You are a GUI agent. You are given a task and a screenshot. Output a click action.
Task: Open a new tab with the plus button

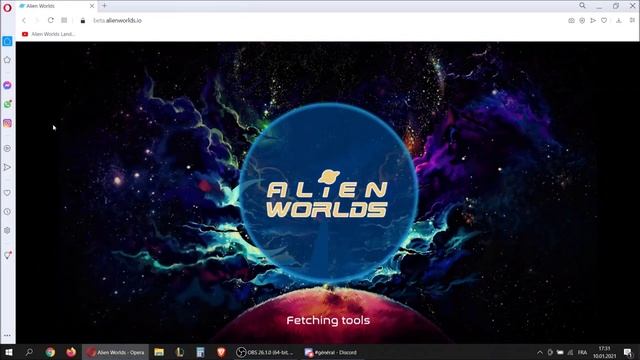click(104, 6)
